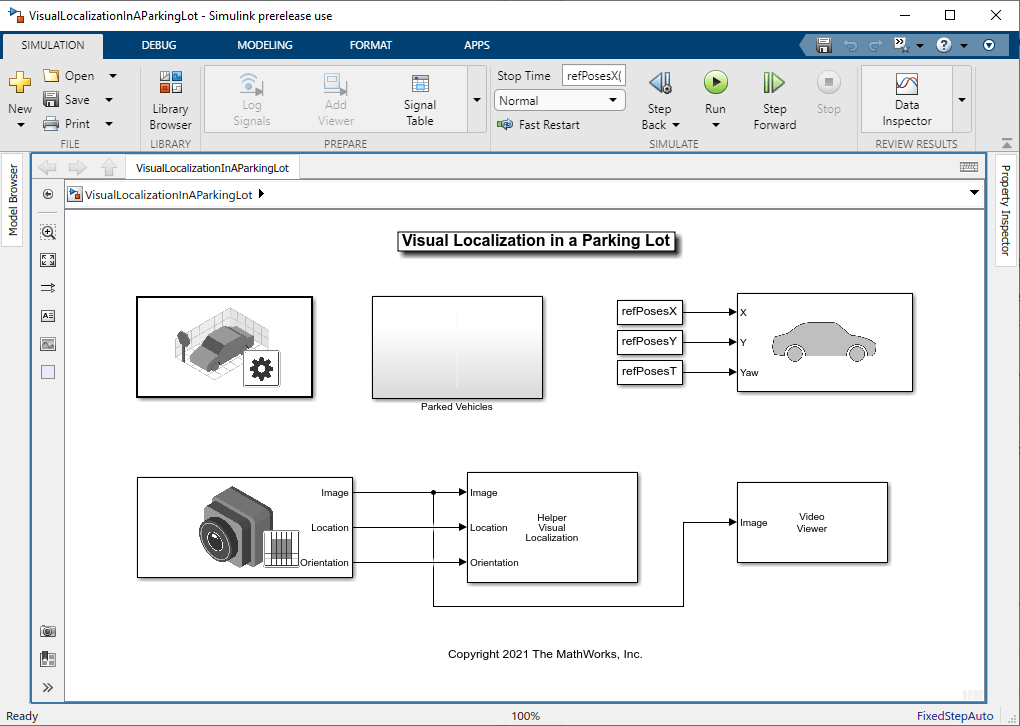The image size is (1020, 726).
Task: Open the Data Inspector
Action: [906, 100]
